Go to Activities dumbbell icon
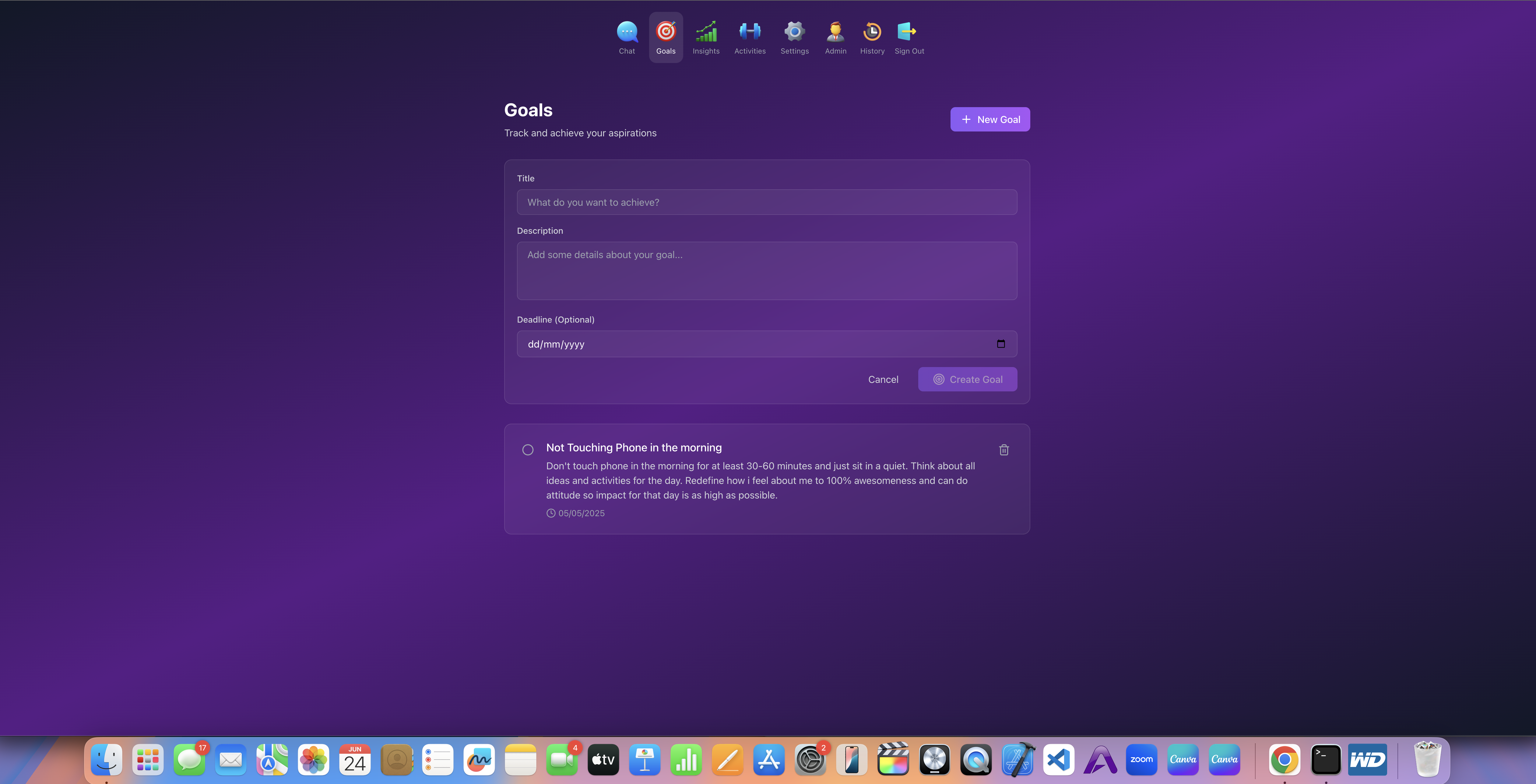Image resolution: width=1536 pixels, height=784 pixels. coord(750,31)
